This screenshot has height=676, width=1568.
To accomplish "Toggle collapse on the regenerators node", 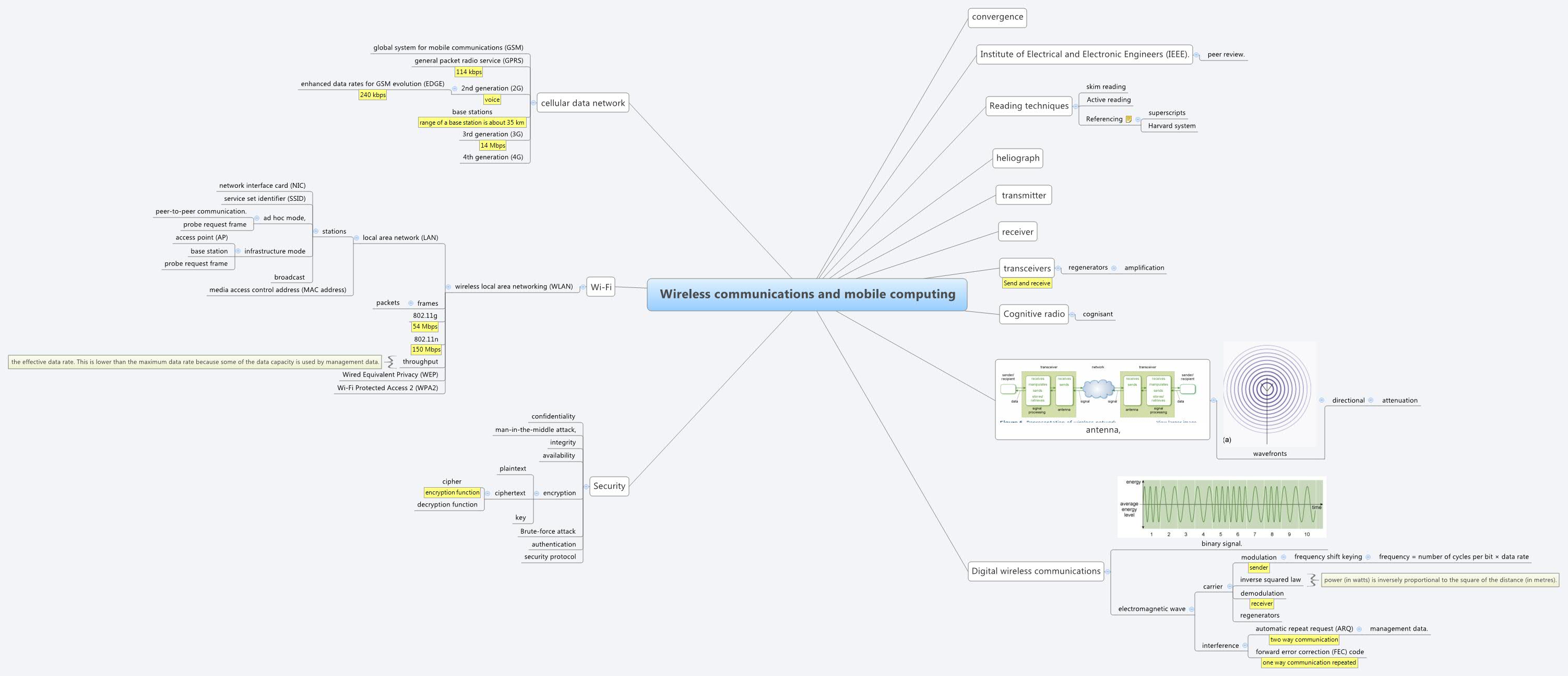I will pyautogui.click(x=1114, y=268).
